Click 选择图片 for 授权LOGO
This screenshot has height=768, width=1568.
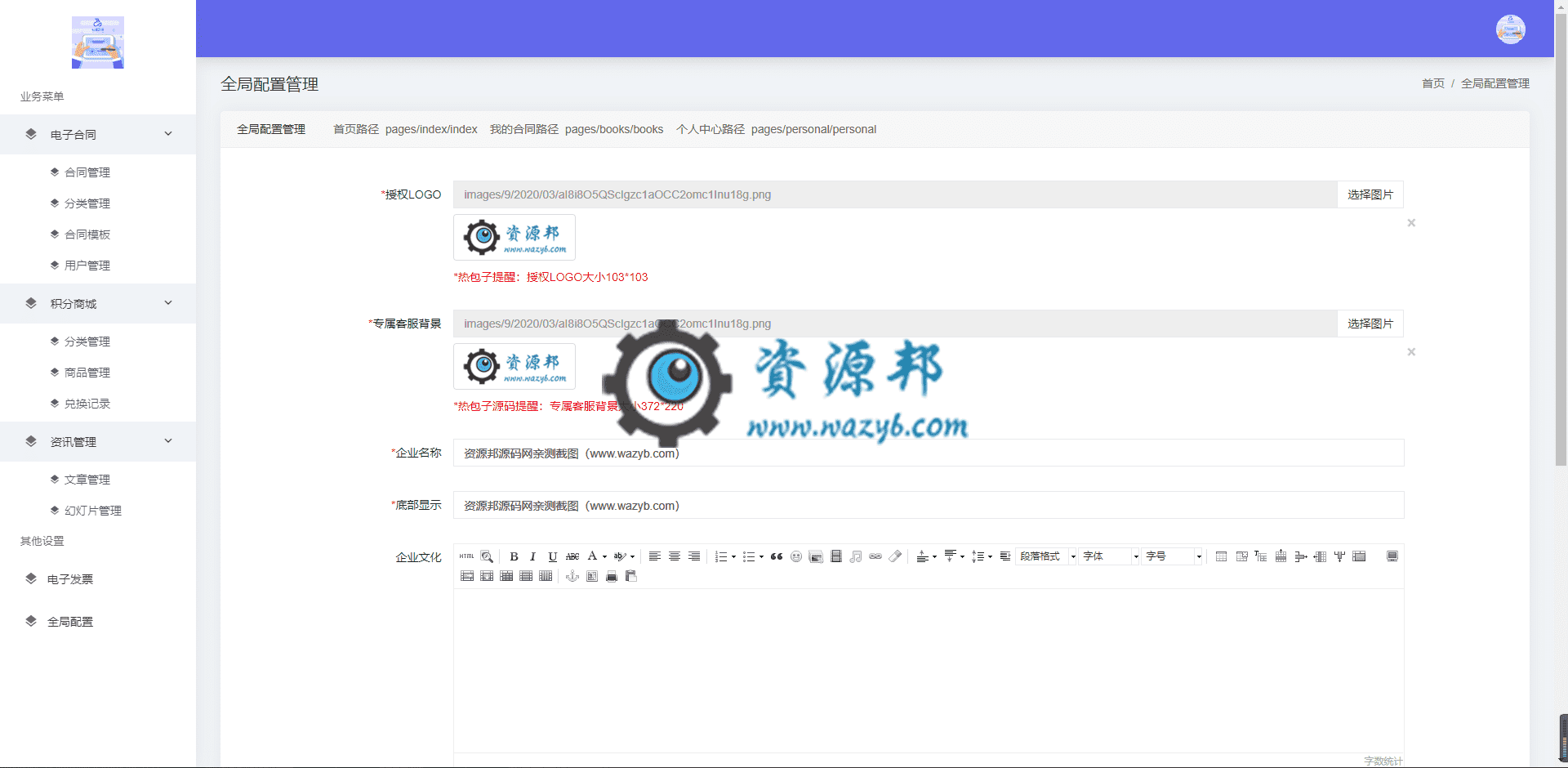point(1370,194)
